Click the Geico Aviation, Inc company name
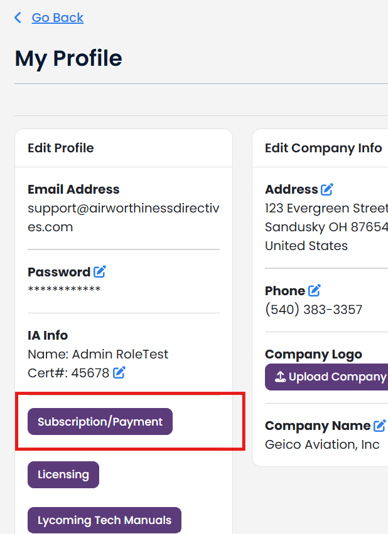 pos(322,444)
